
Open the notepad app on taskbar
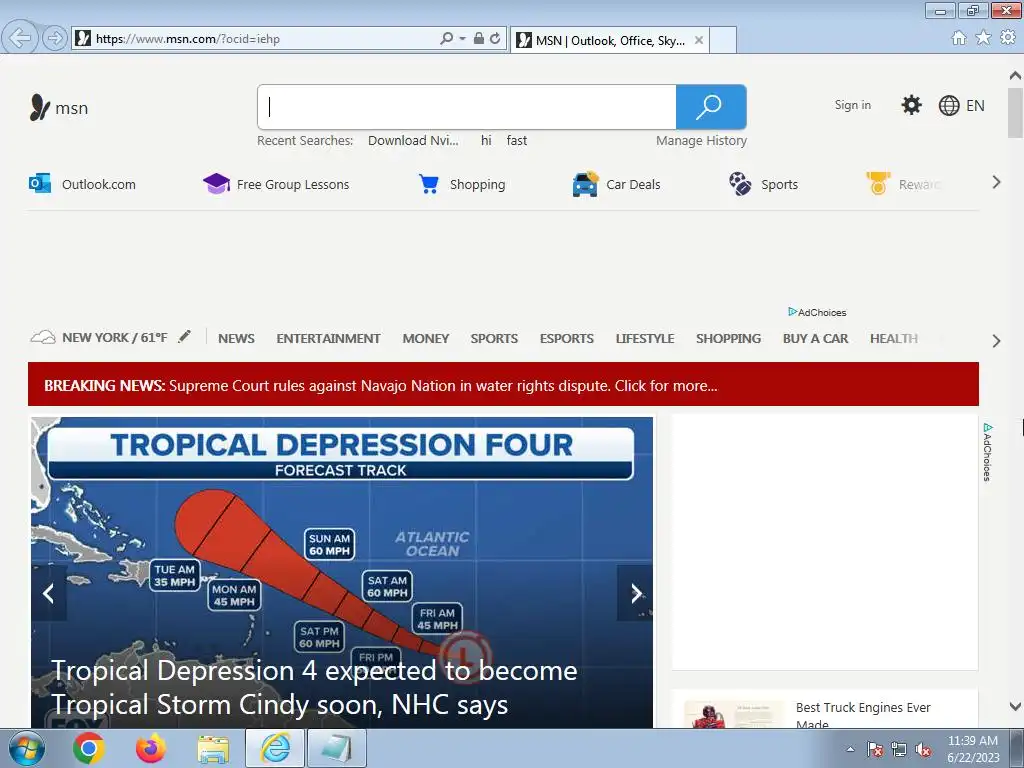coord(337,748)
